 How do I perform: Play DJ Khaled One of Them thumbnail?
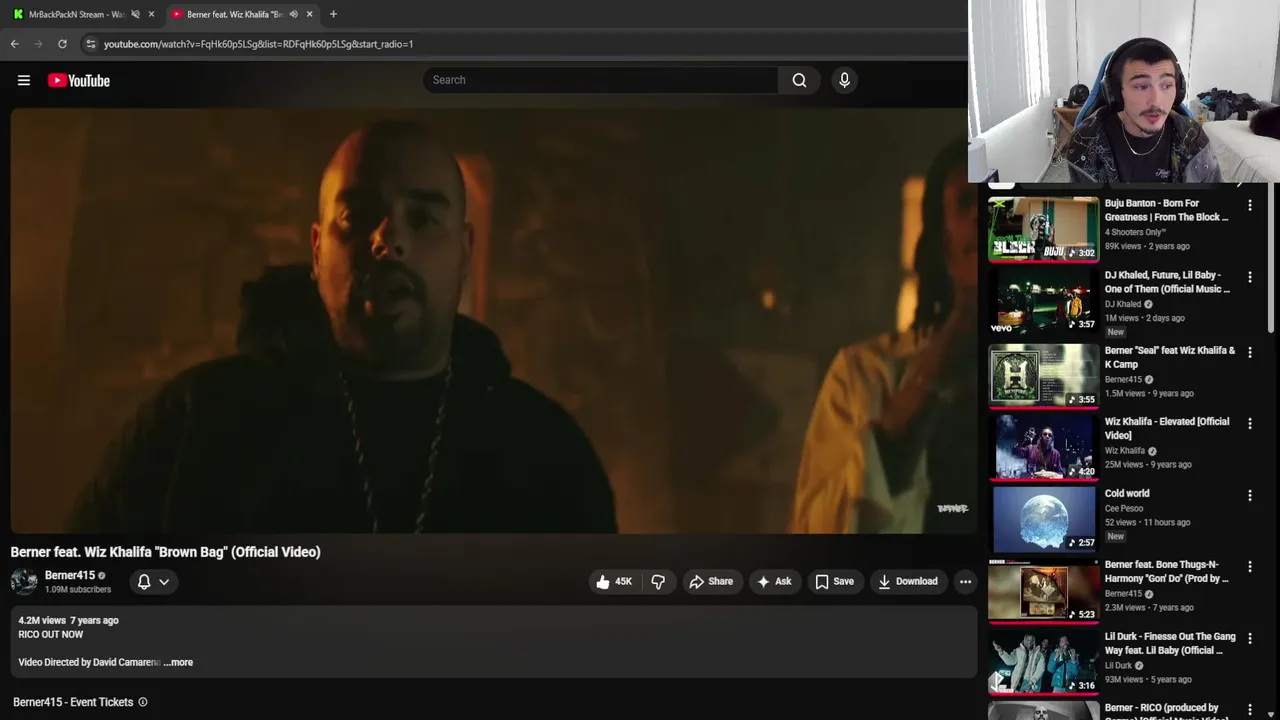click(x=1043, y=302)
